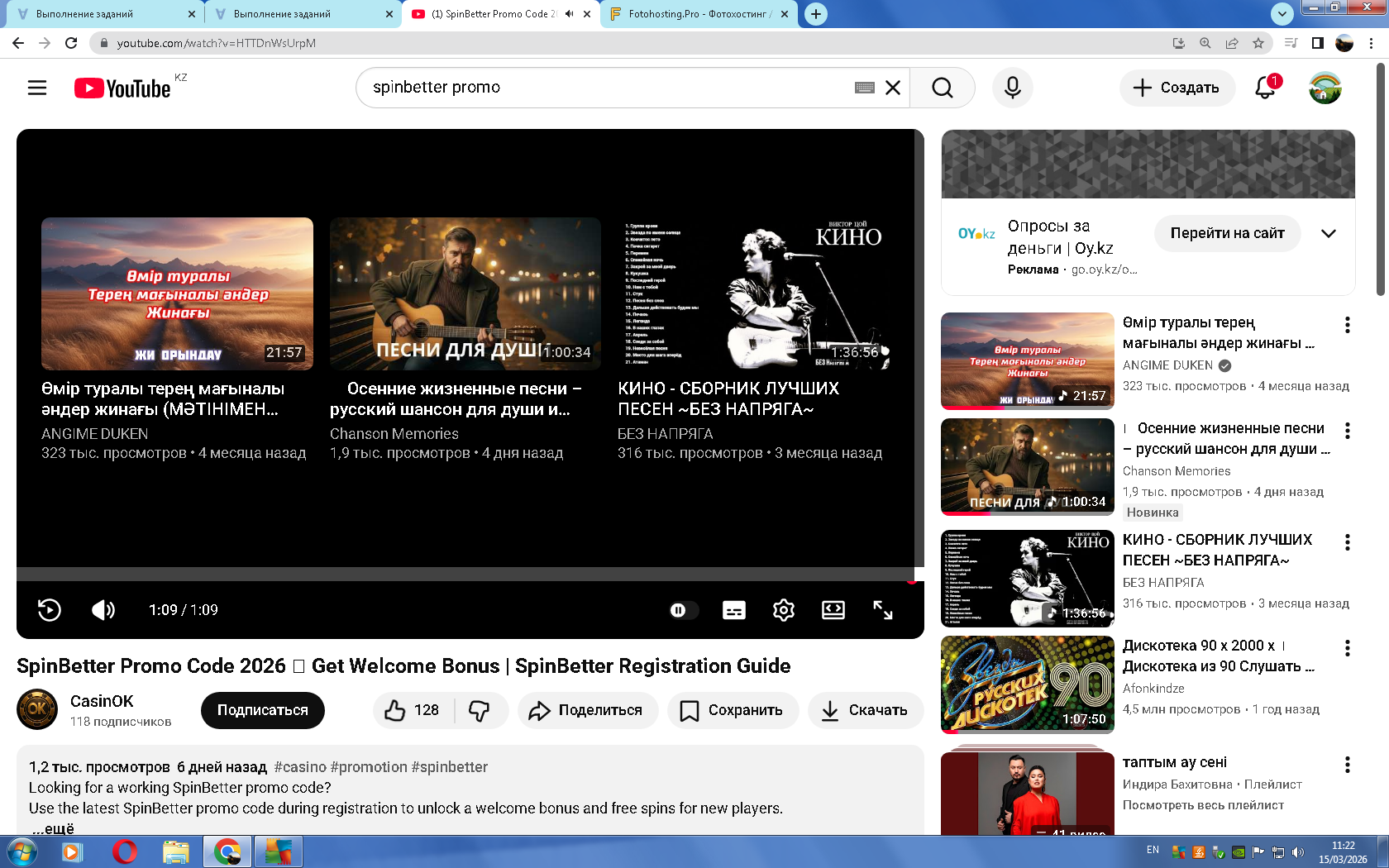Go to the YouTube home logo
This screenshot has width=1389, height=868.
(x=122, y=88)
